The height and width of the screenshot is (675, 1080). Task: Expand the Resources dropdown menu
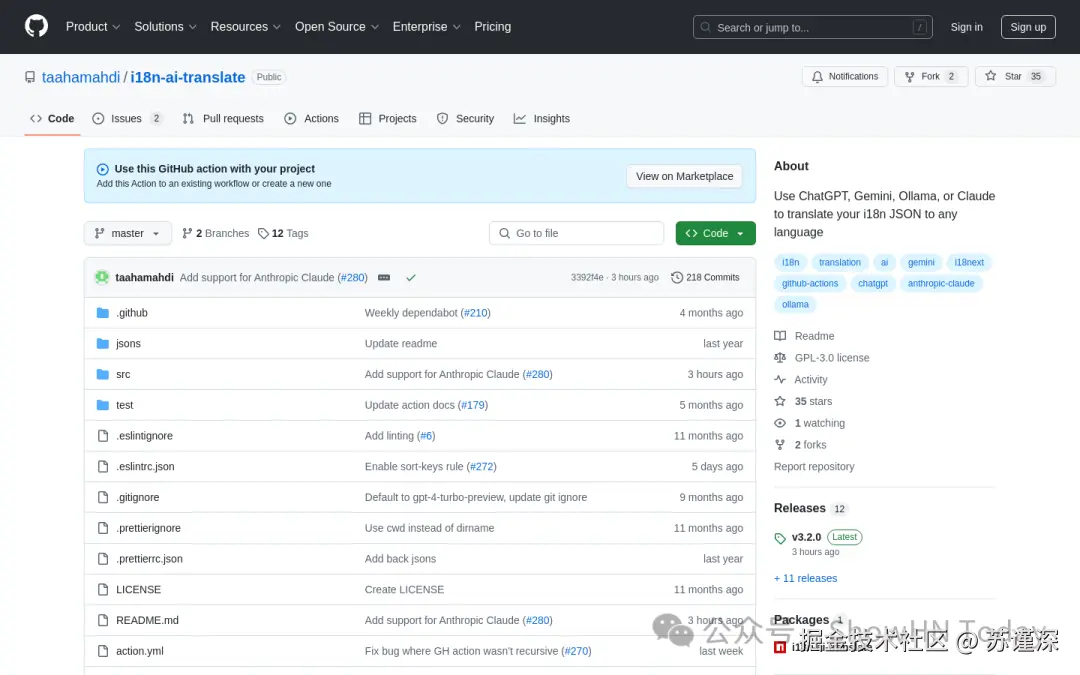(x=245, y=26)
